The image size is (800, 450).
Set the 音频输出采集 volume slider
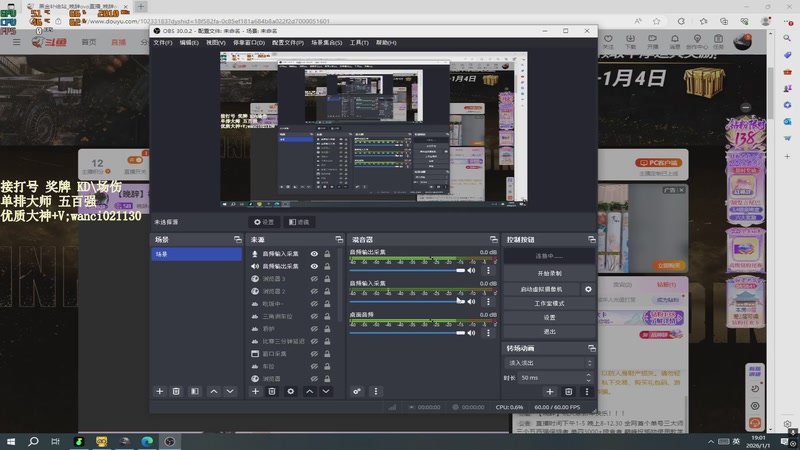click(407, 270)
